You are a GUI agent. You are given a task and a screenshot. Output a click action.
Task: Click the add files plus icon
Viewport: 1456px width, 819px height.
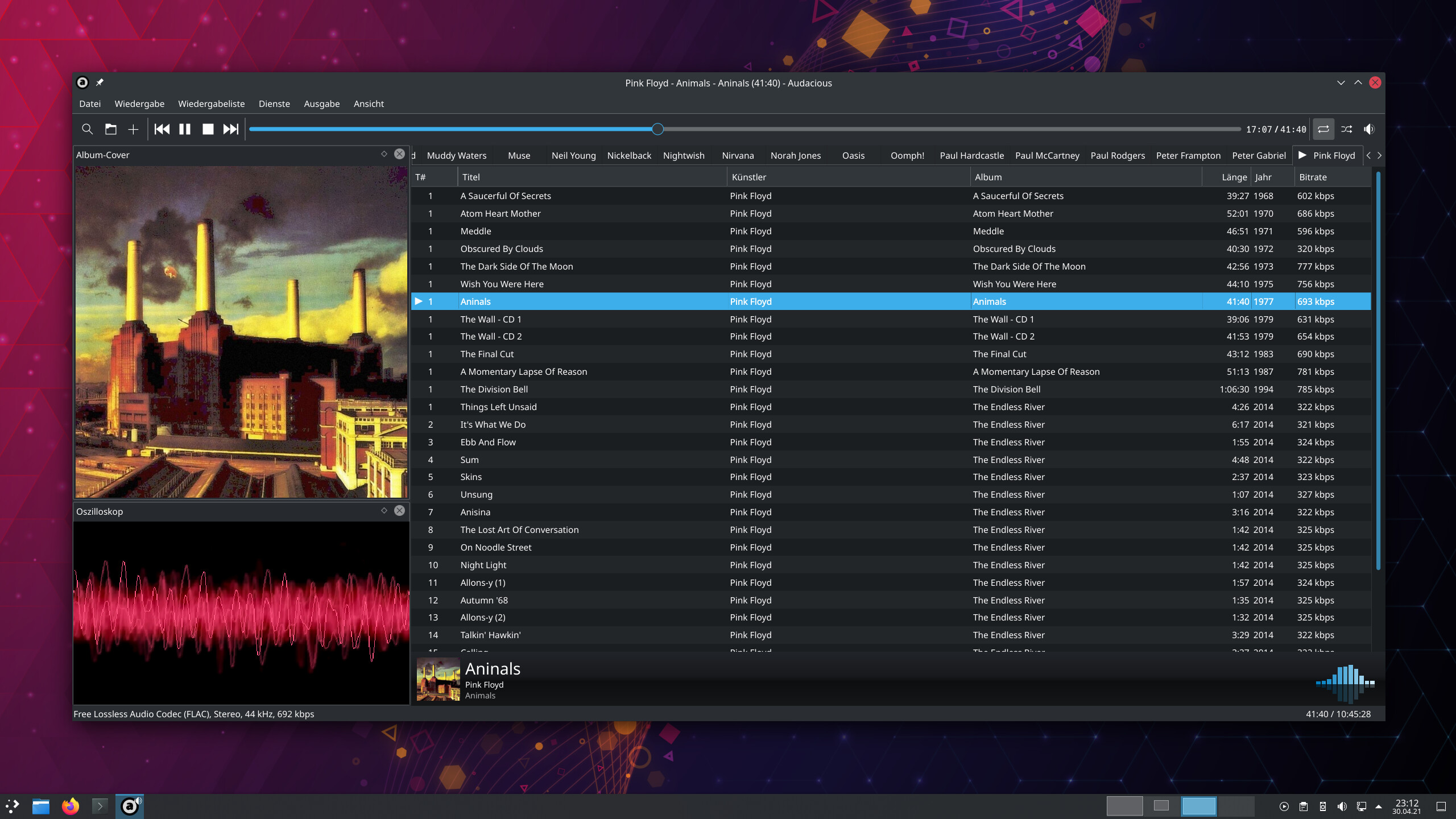coord(133,129)
